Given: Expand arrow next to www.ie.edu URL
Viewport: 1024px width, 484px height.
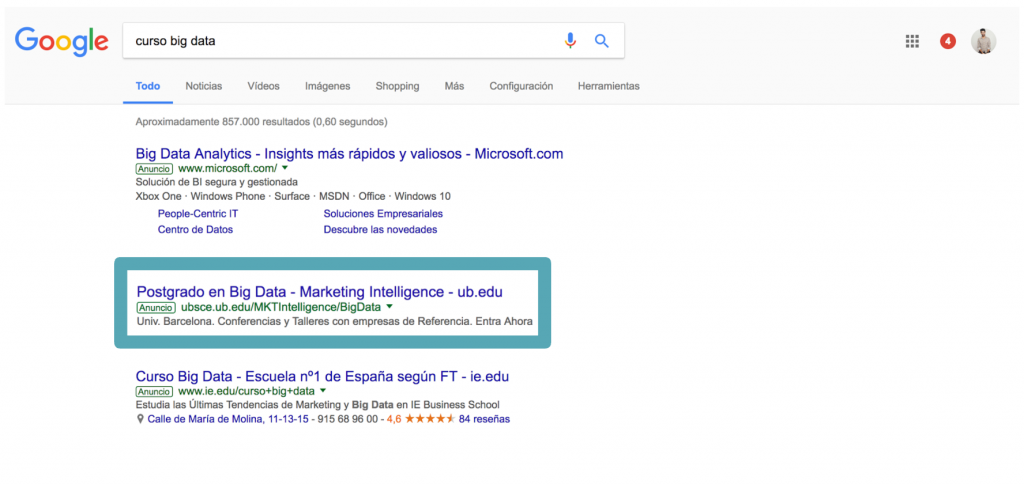Looking at the screenshot, I should [323, 391].
